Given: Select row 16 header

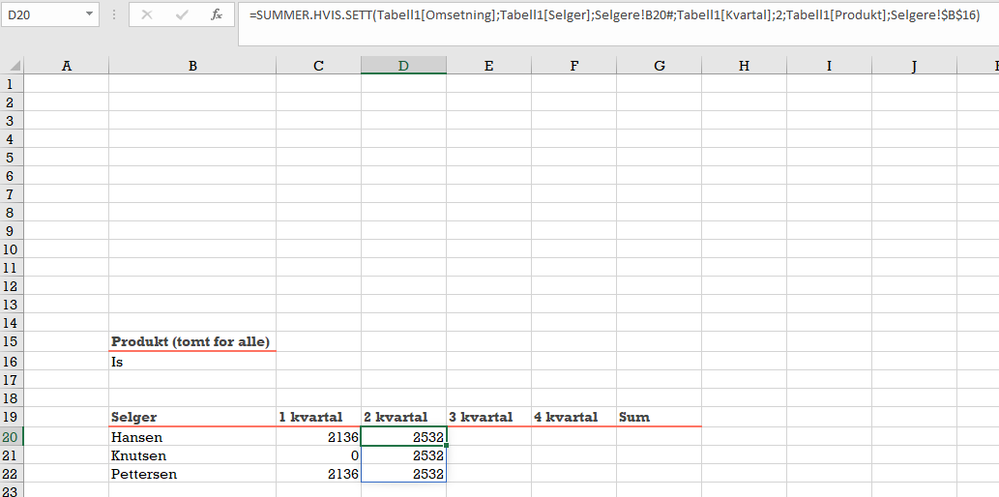Looking at the screenshot, I should pyautogui.click(x=11, y=361).
